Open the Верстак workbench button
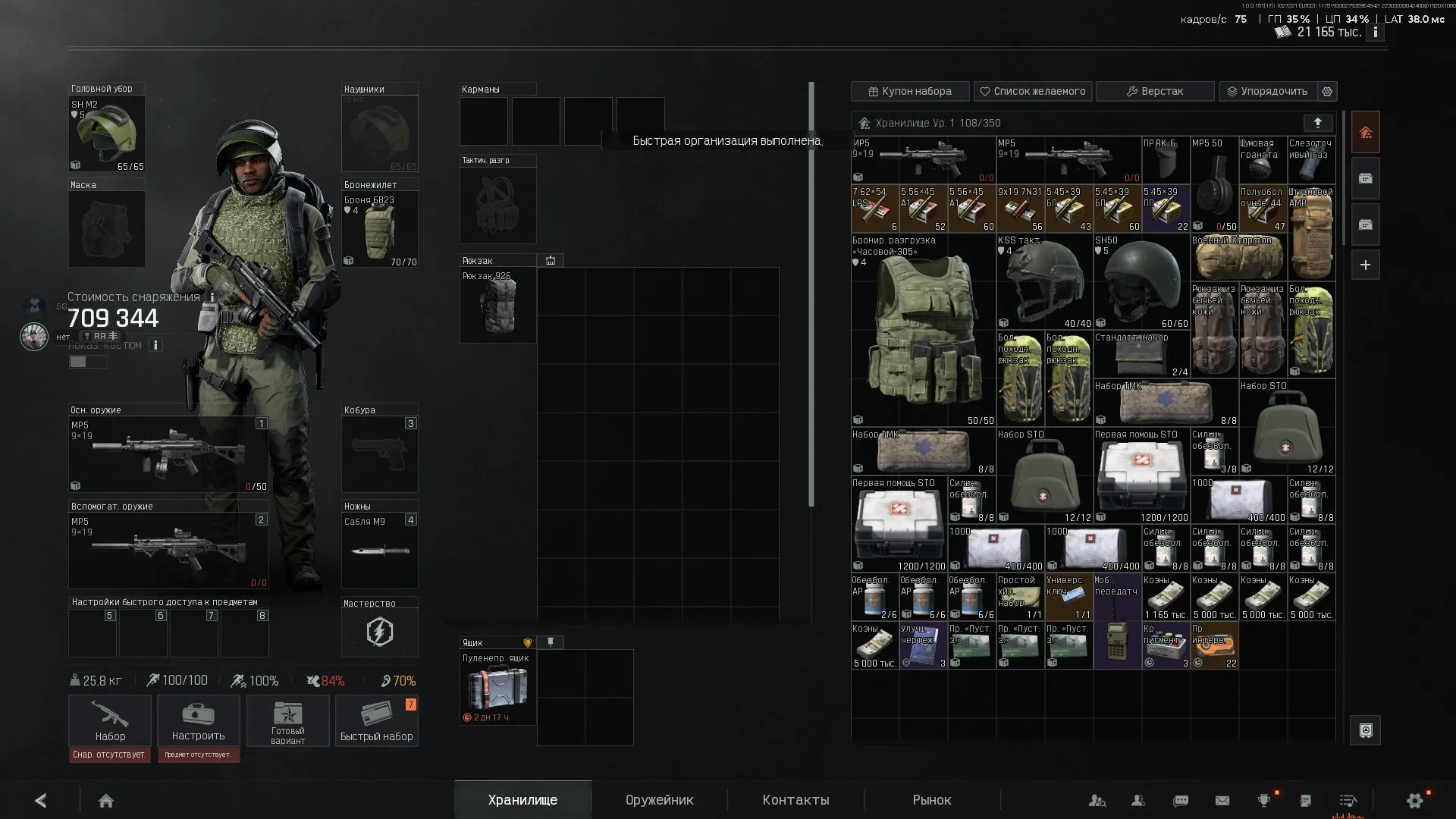 [x=1155, y=91]
